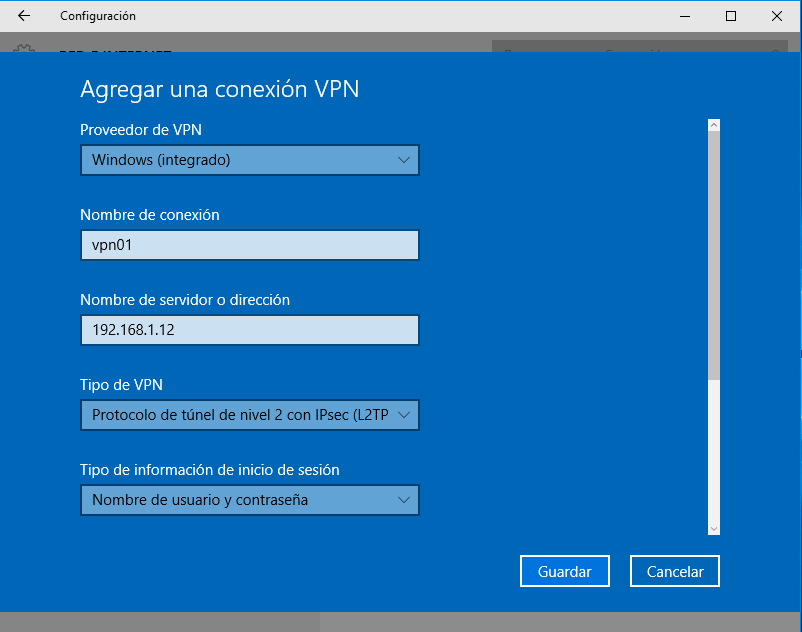This screenshot has width=802, height=632.
Task: Click the Nombre de servidor o dirección label
Action: (184, 300)
